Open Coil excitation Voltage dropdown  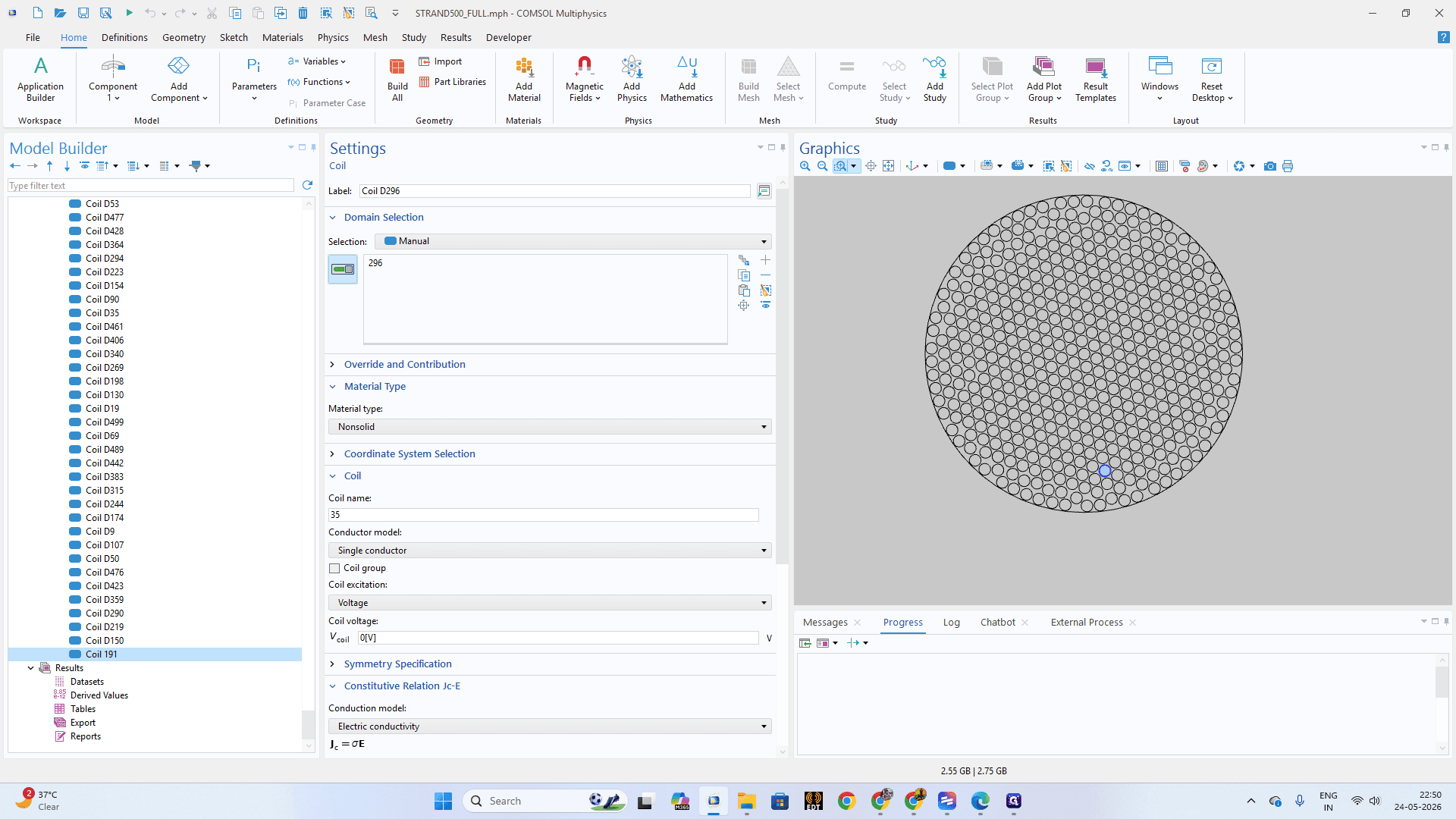click(x=550, y=603)
